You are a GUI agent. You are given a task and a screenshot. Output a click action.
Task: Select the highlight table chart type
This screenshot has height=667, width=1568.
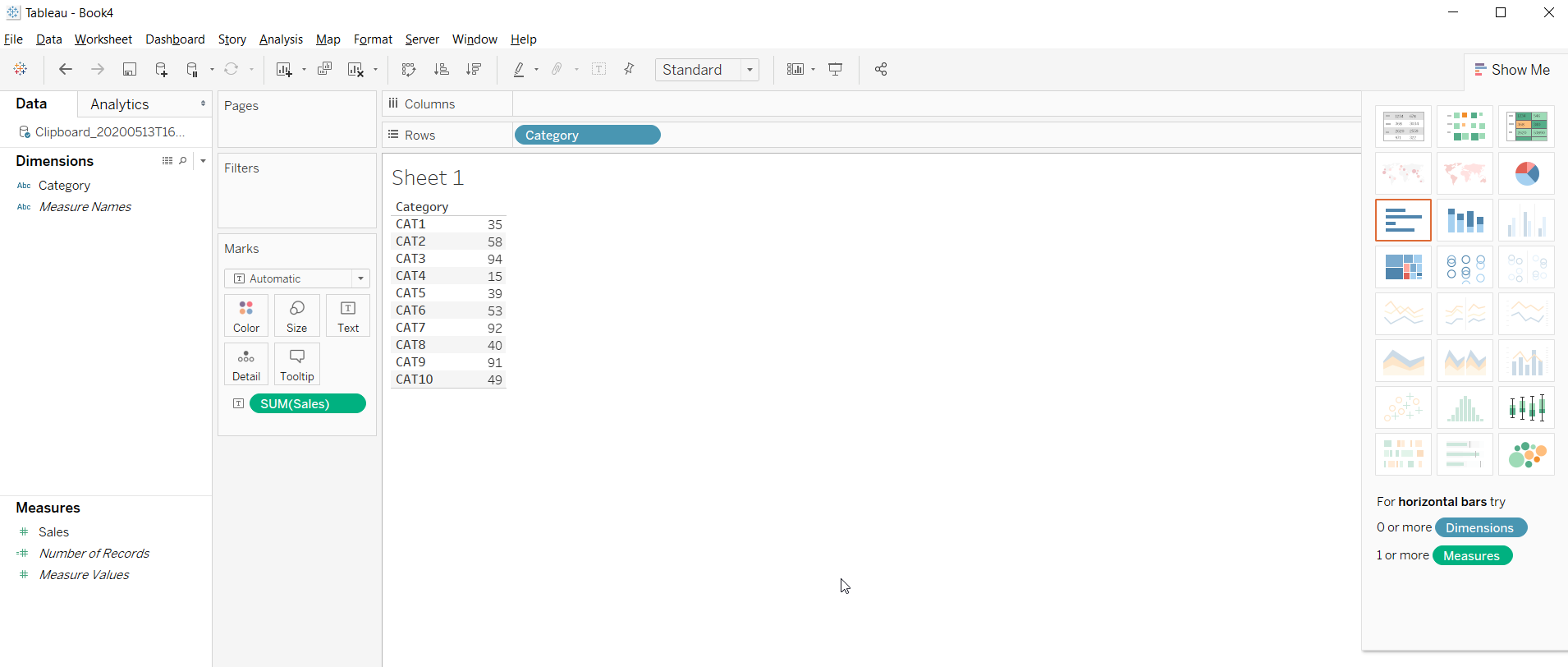[x=1527, y=126]
